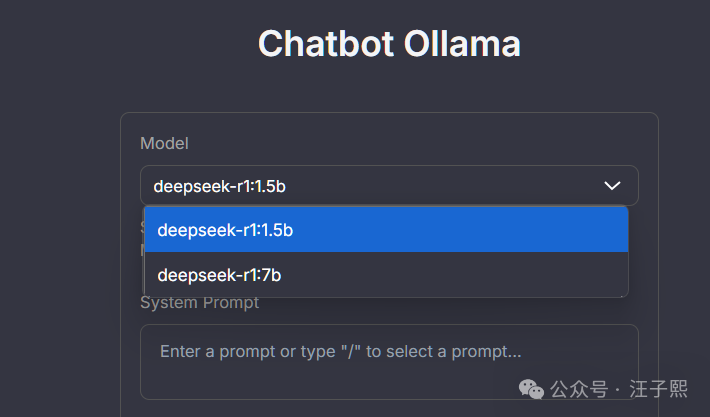Click the selected model name in the Model field
Screen dimensions: 710x417
226,186
